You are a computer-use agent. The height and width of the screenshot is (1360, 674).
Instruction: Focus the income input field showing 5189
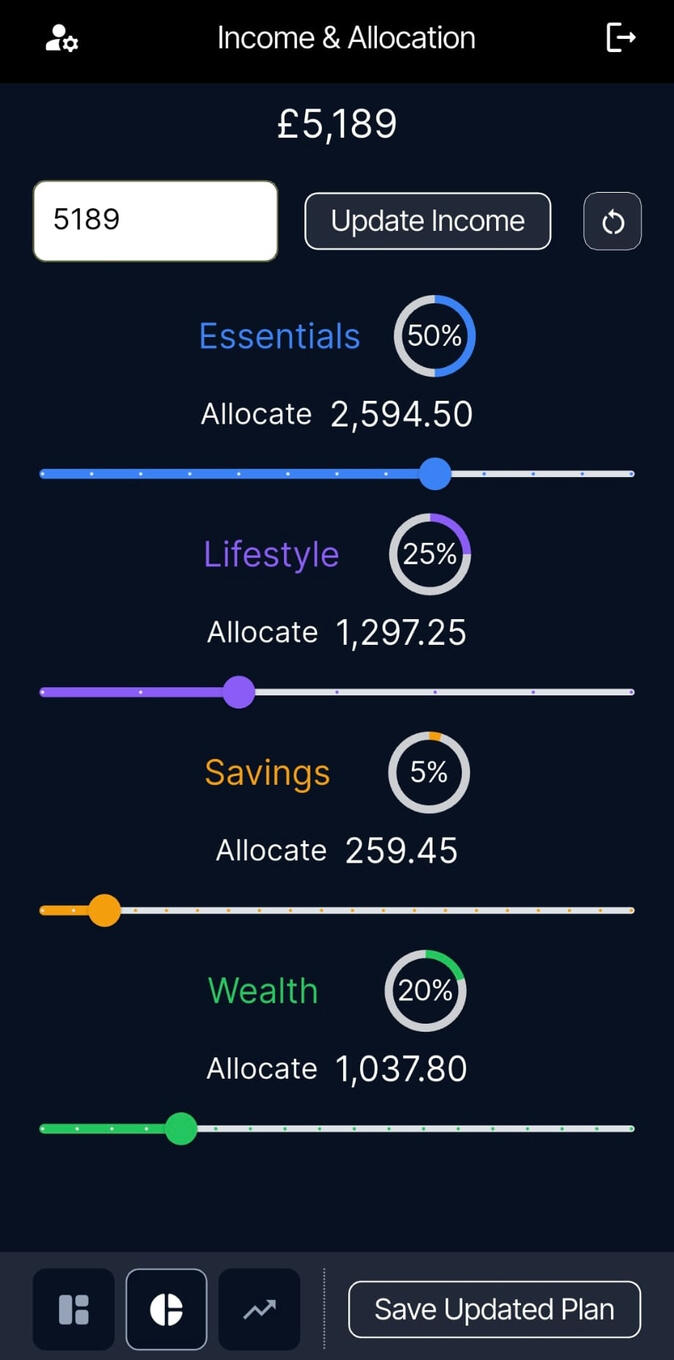(x=155, y=221)
